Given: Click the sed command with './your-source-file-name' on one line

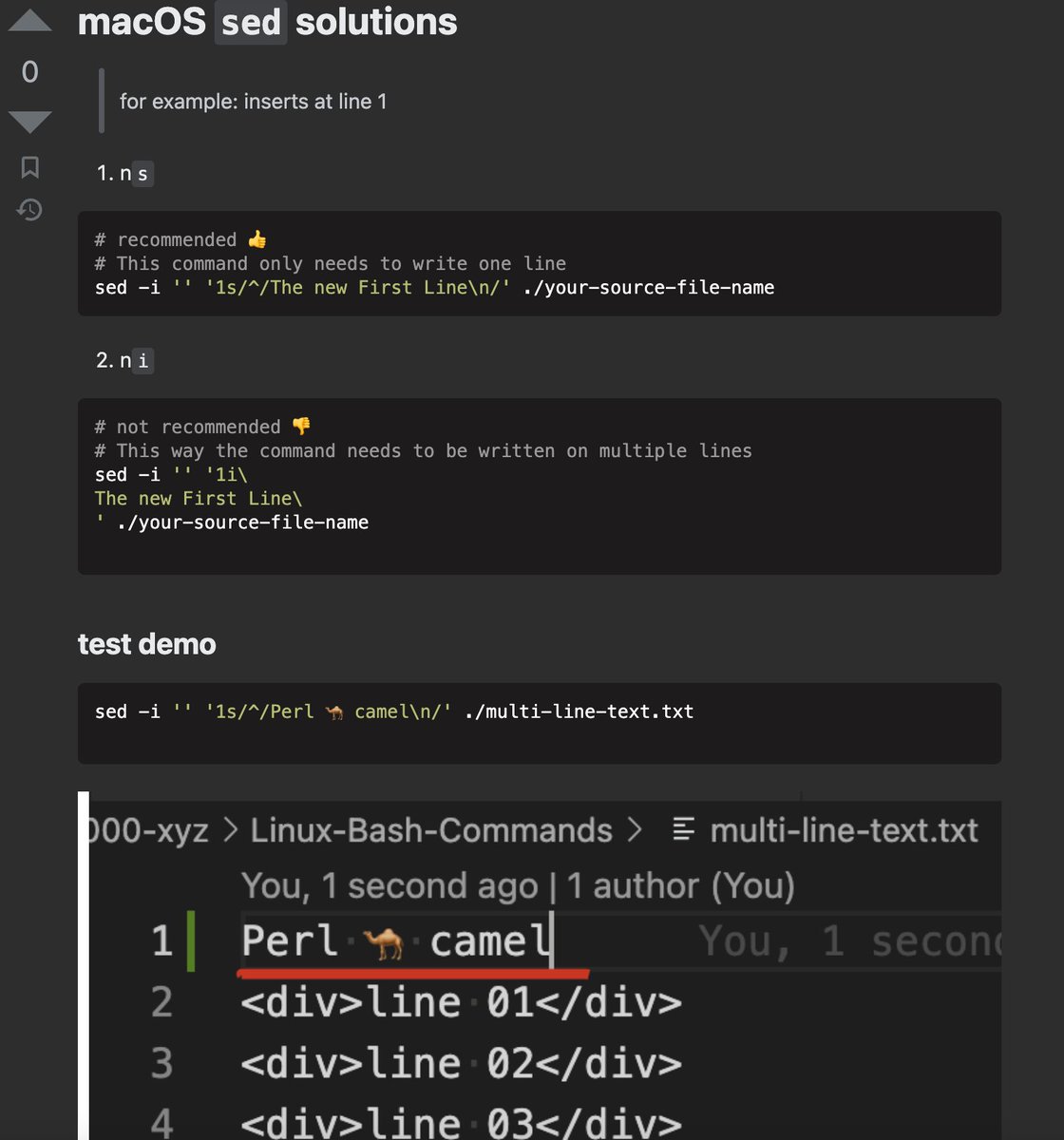Looking at the screenshot, I should point(434,287).
